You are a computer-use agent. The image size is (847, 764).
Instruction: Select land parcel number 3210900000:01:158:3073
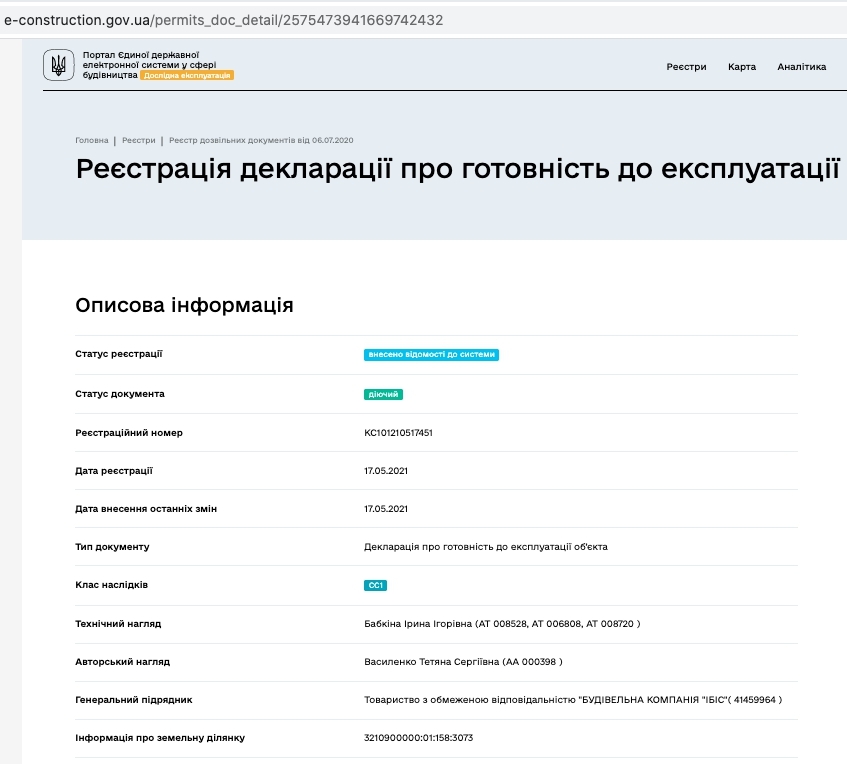[x=418, y=738]
